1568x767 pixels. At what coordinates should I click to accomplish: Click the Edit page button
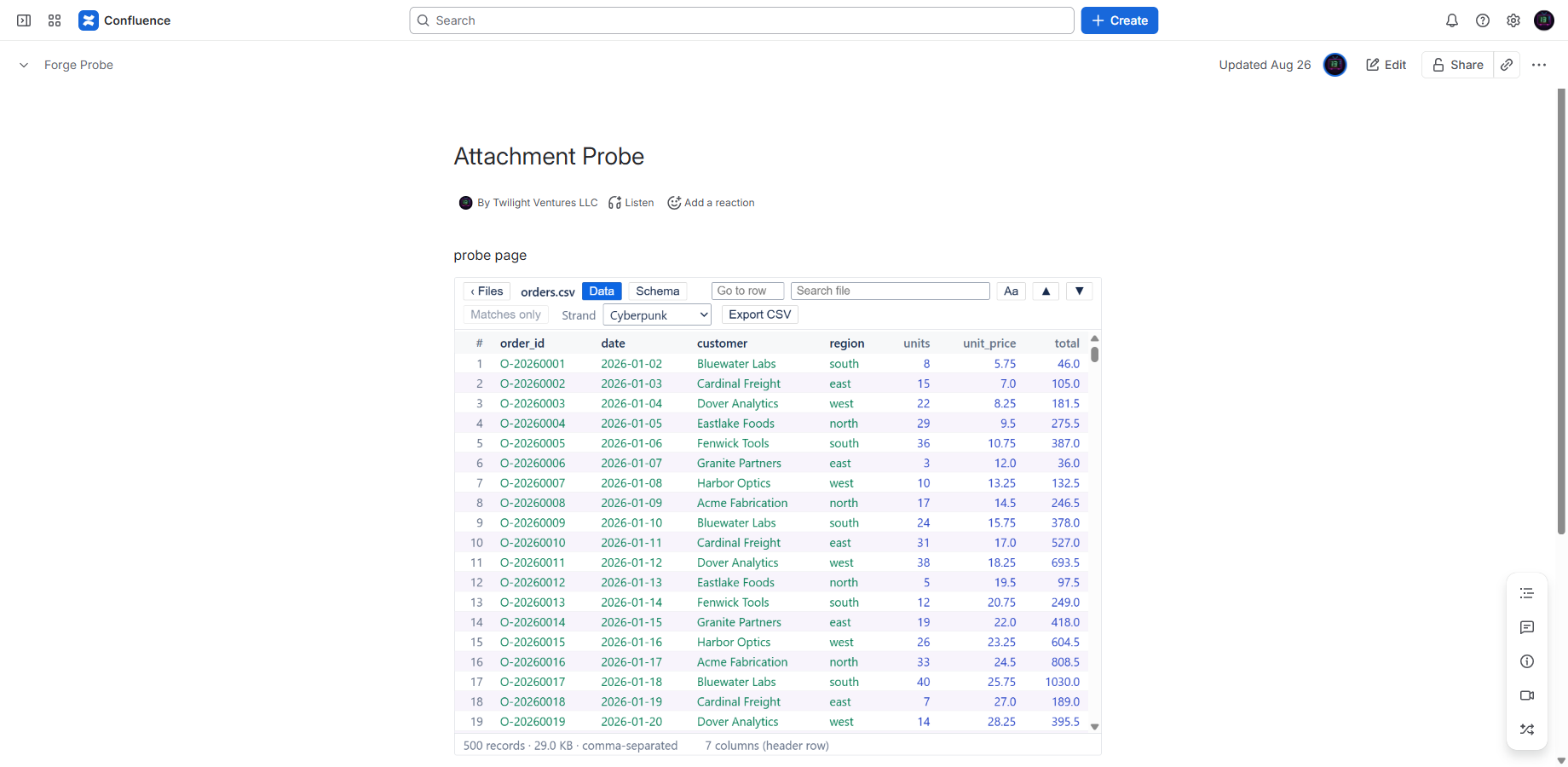coord(1386,65)
